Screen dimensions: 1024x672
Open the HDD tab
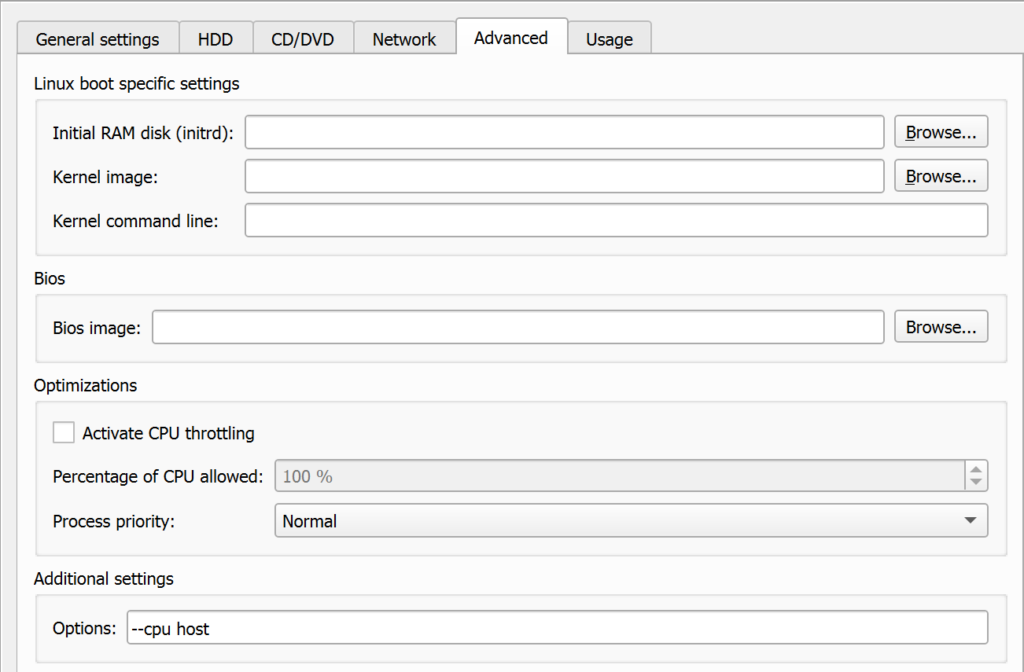pos(216,38)
